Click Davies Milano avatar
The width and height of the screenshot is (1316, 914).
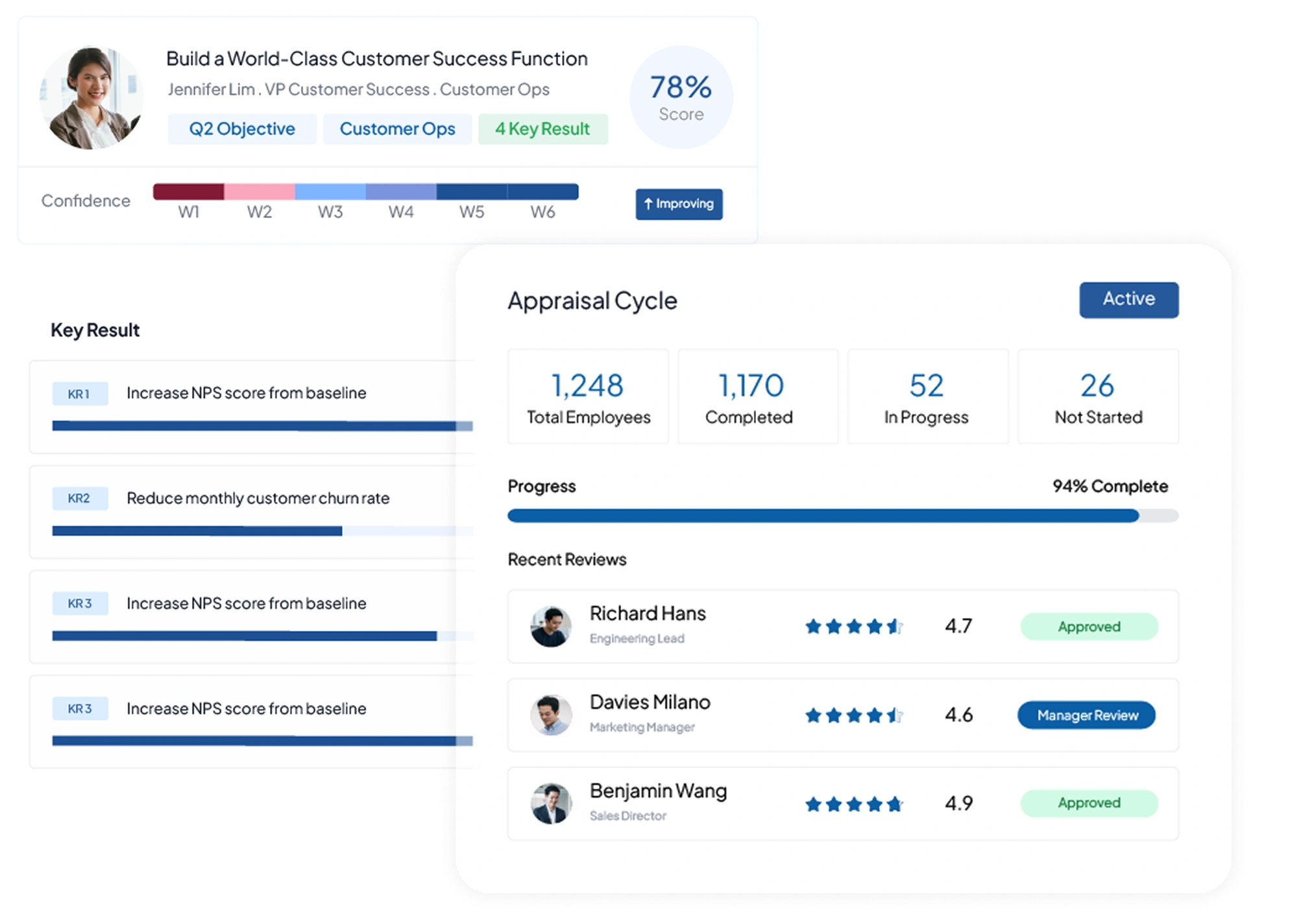[551, 715]
